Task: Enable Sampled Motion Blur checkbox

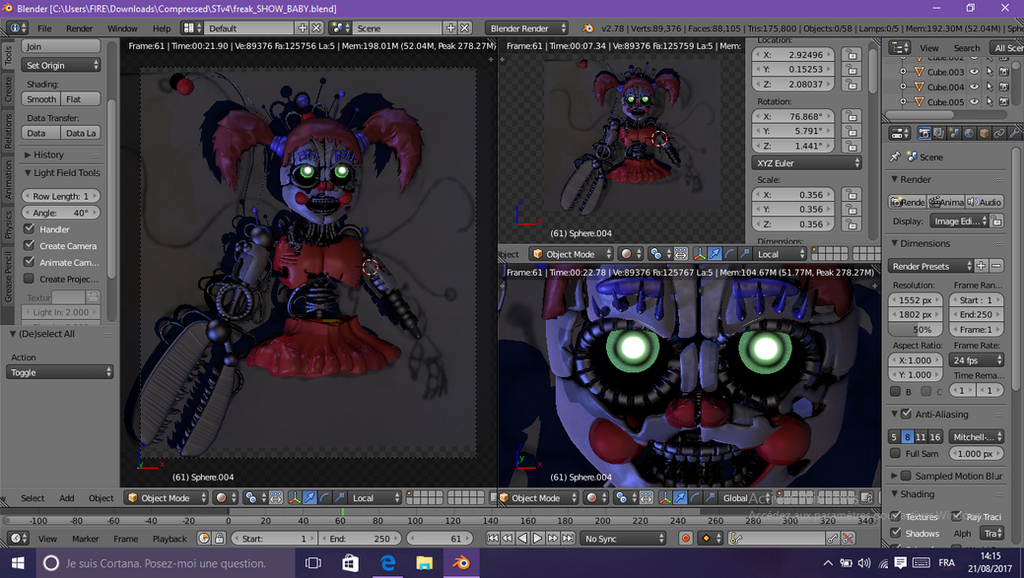Action: (906, 476)
